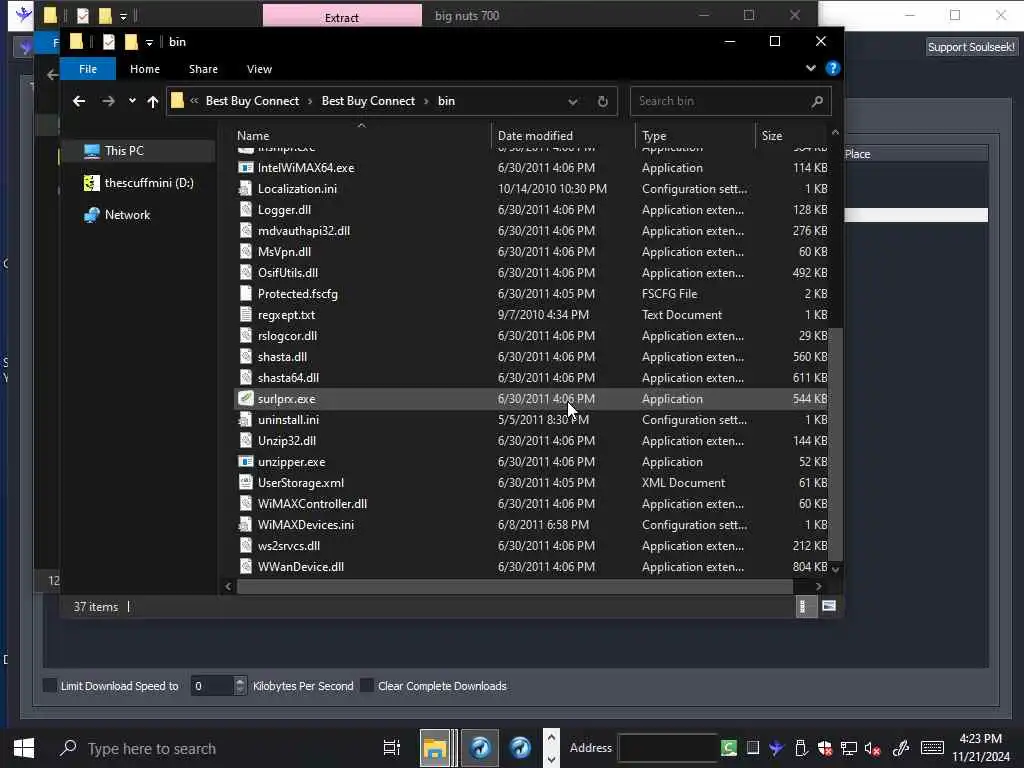Sort files by Date modified column
The image size is (1024, 768).
point(563,135)
